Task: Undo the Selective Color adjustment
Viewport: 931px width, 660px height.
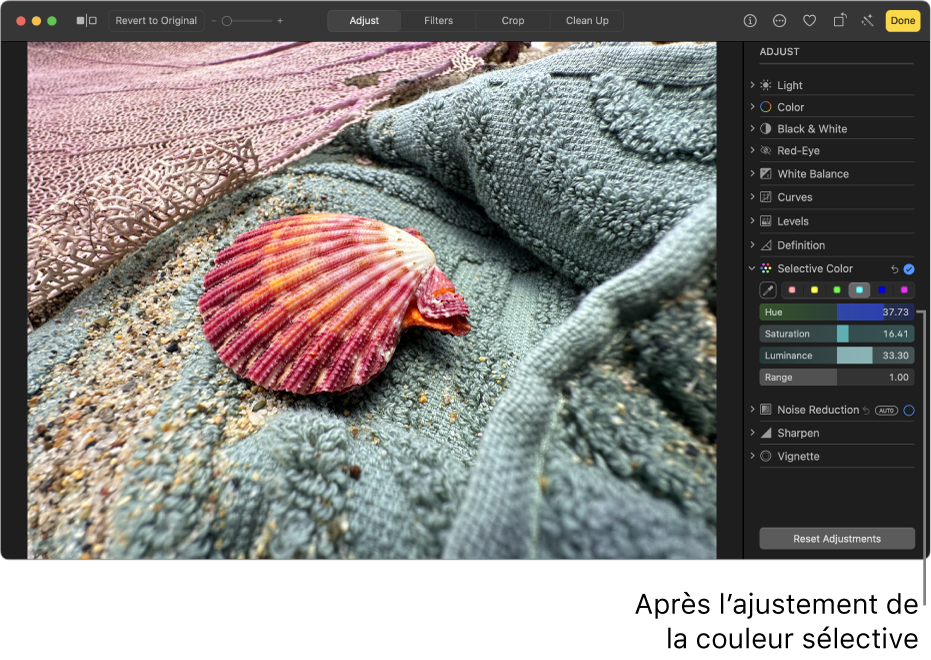Action: (894, 269)
